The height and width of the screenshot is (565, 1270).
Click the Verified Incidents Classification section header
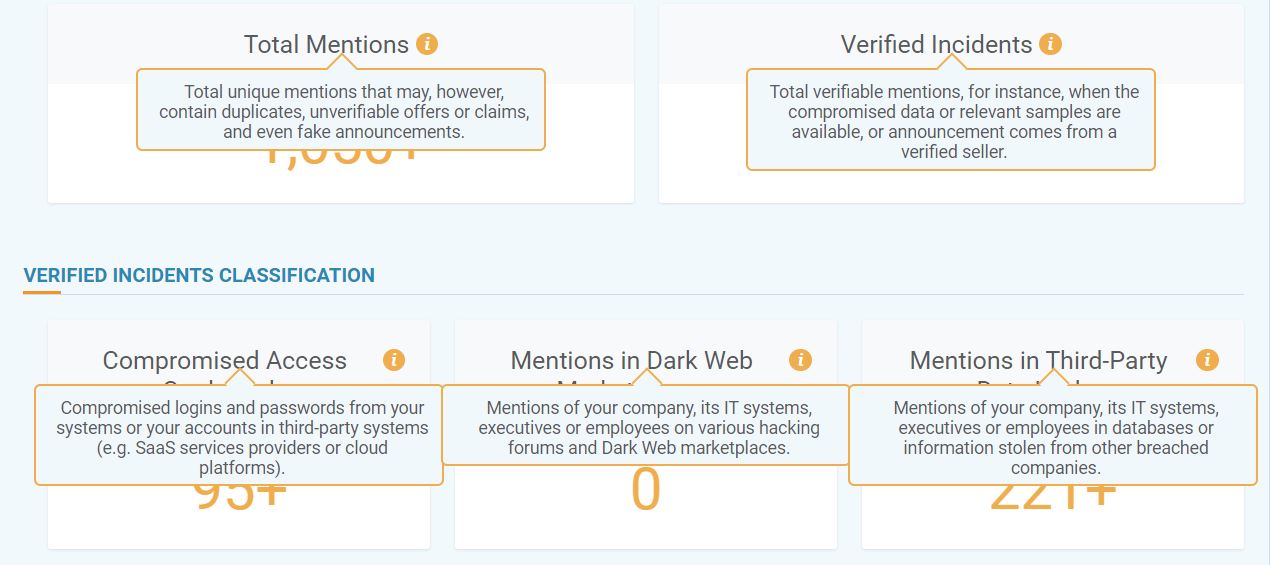click(x=199, y=275)
